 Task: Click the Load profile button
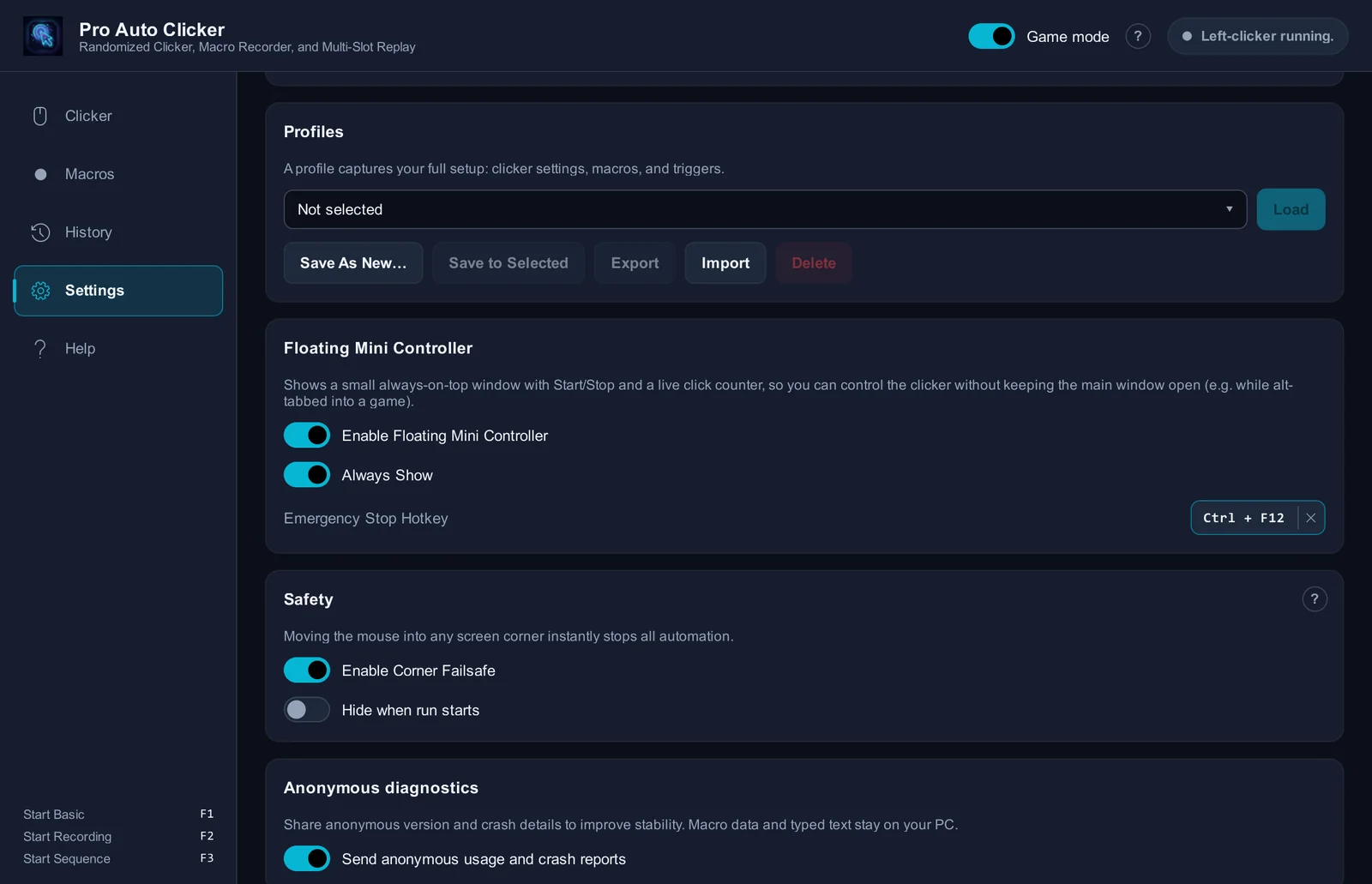pos(1291,209)
